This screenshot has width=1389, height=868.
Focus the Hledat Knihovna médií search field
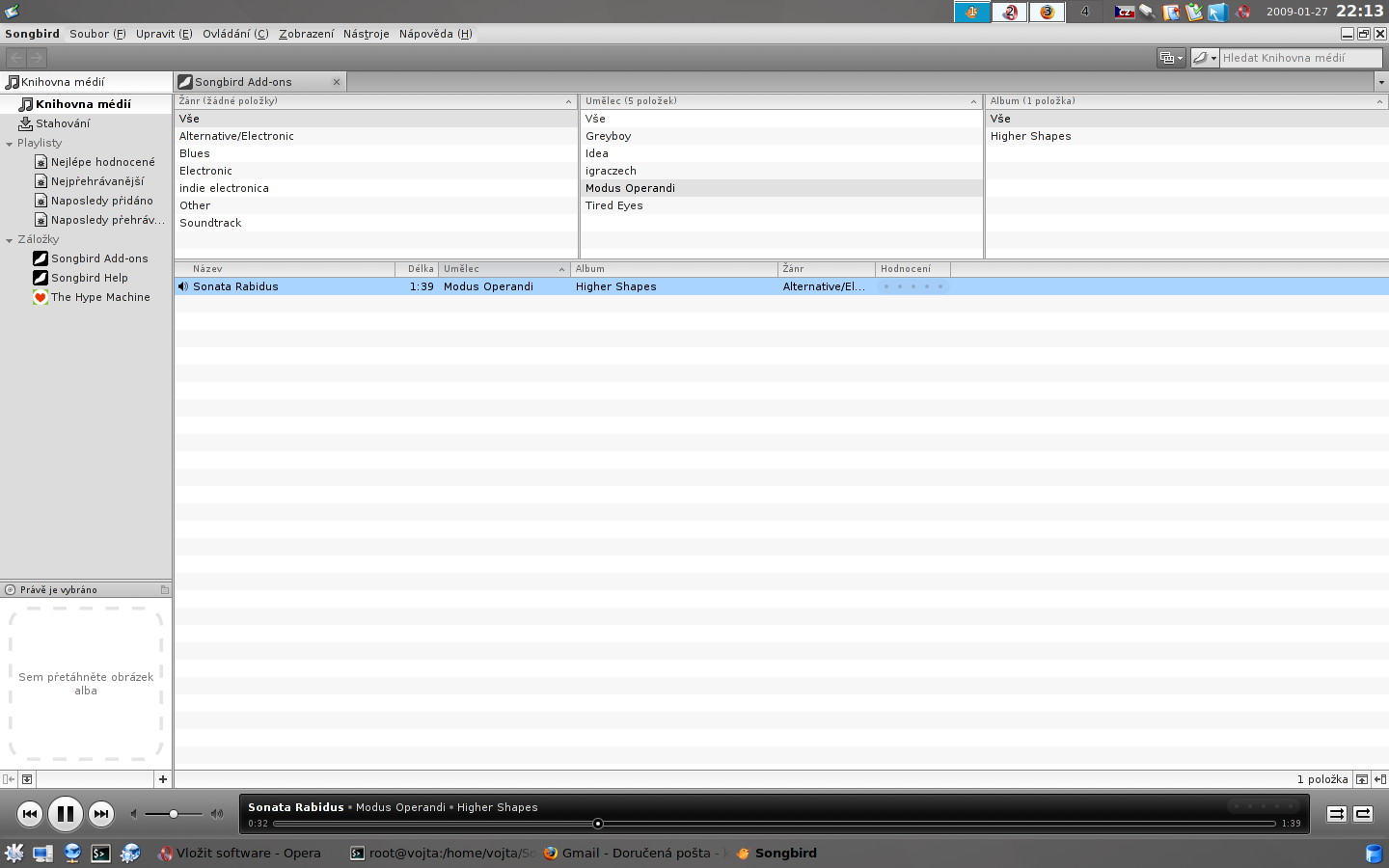pos(1300,58)
